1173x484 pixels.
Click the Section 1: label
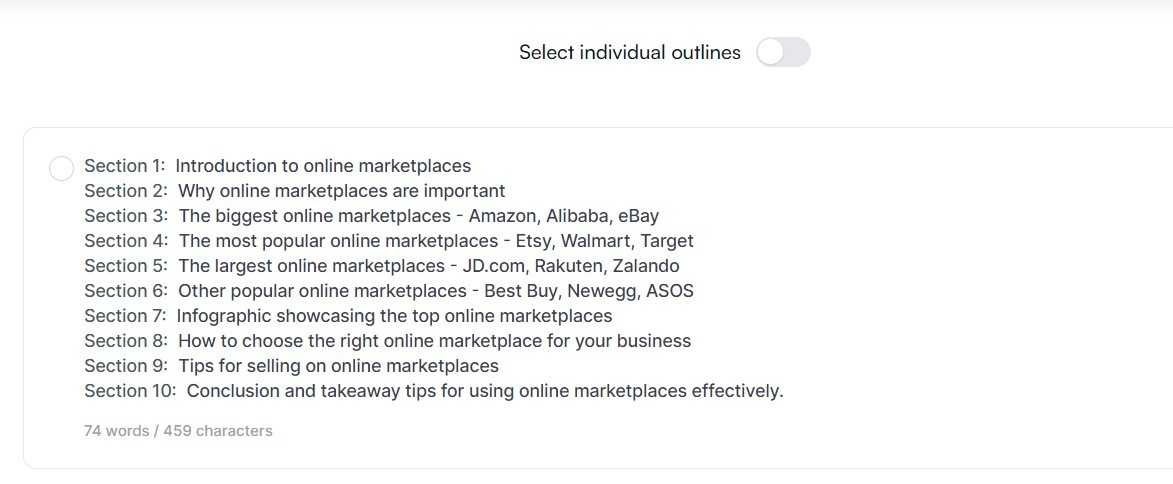(125, 166)
